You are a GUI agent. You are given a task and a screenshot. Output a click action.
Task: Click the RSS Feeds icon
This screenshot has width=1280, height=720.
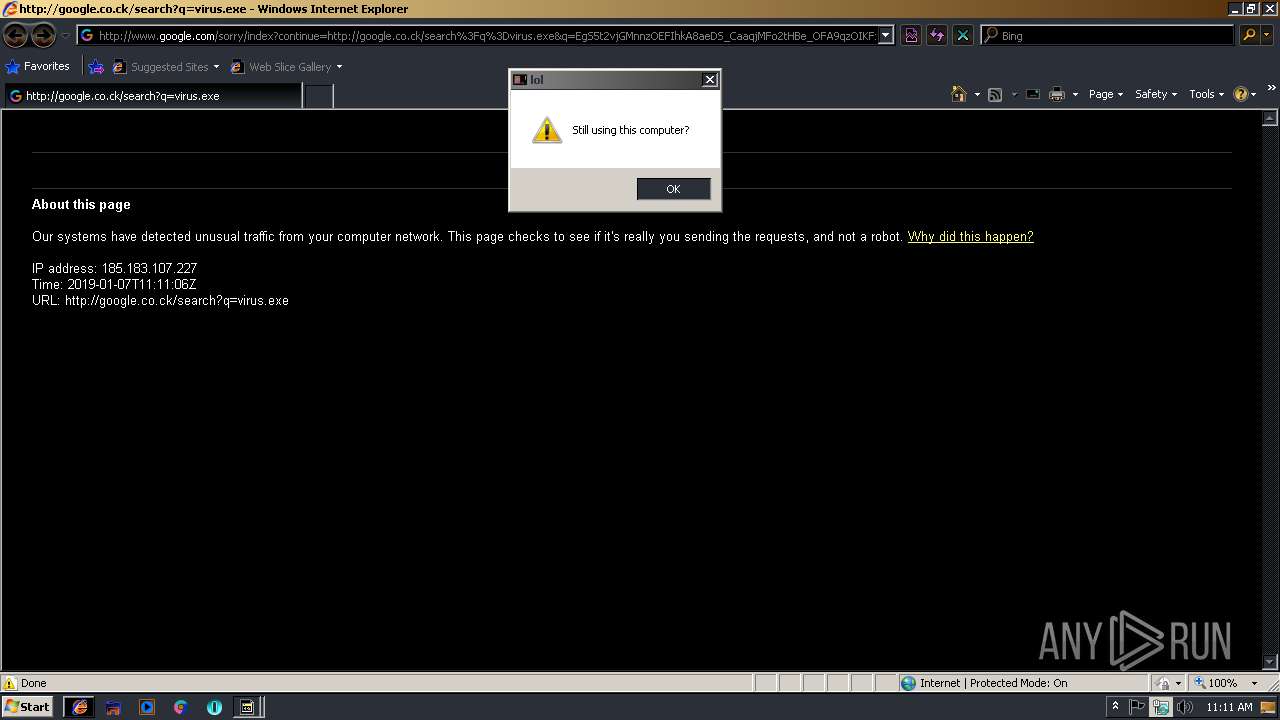[995, 94]
